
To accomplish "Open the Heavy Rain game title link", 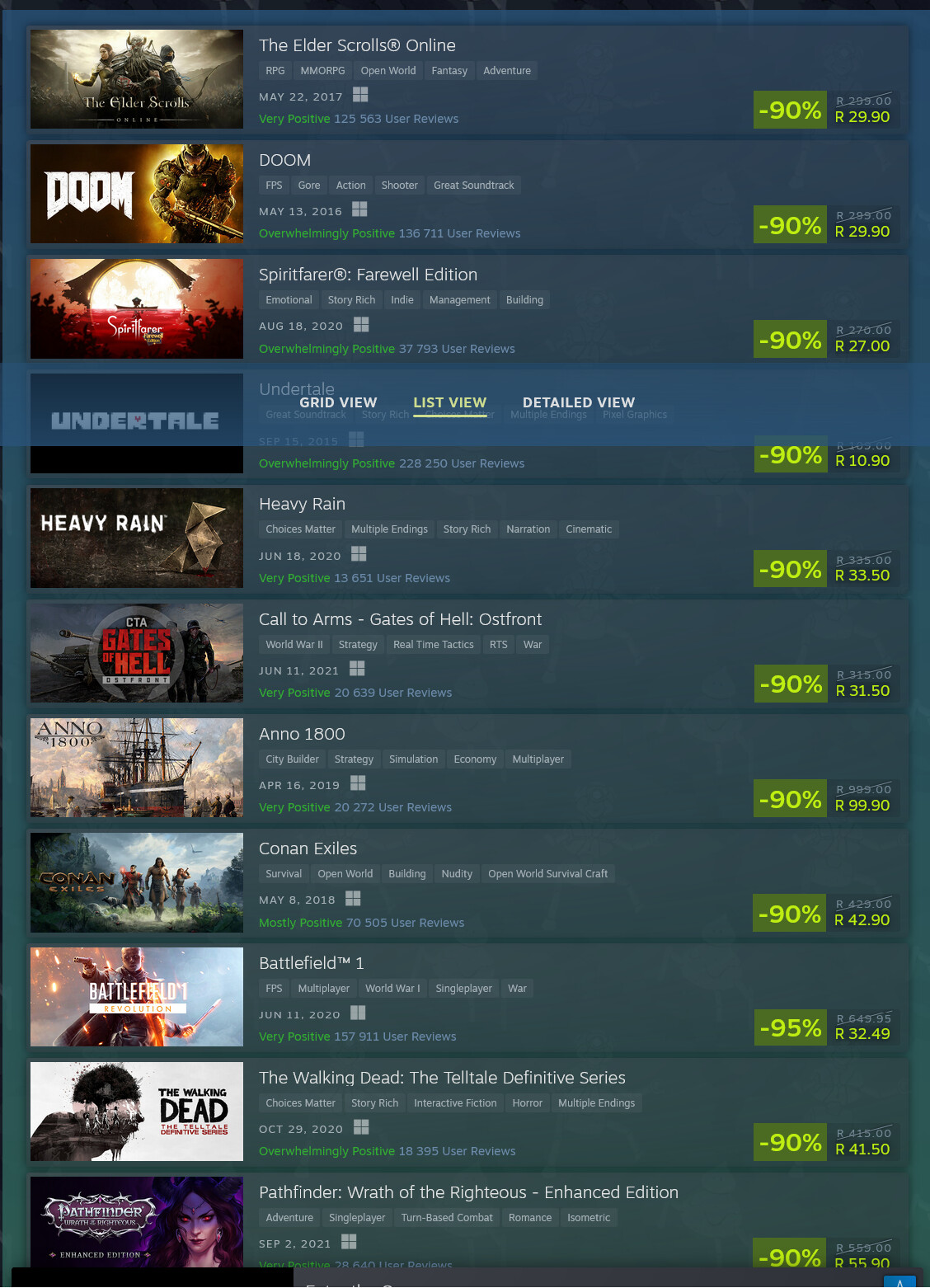I will pos(302,504).
